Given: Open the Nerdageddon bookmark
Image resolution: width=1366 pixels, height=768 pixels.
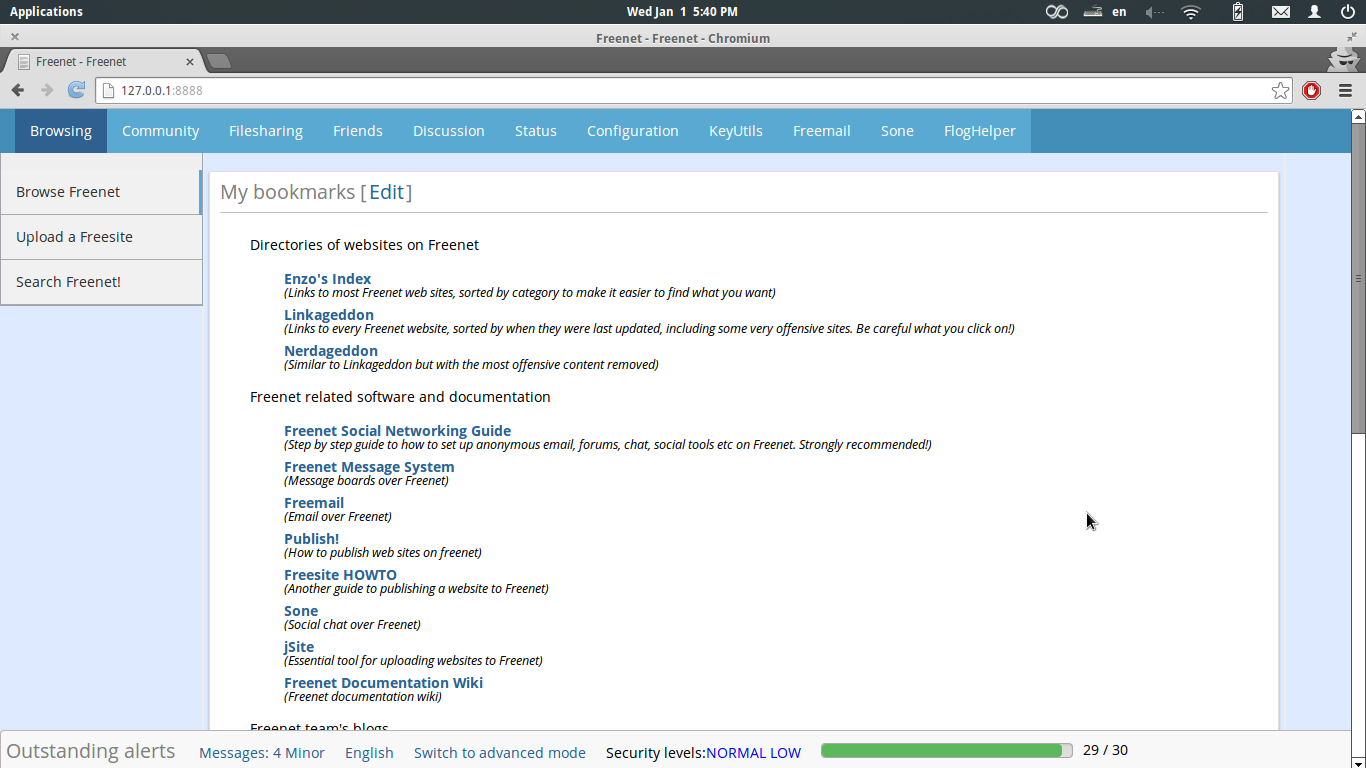Looking at the screenshot, I should [331, 351].
